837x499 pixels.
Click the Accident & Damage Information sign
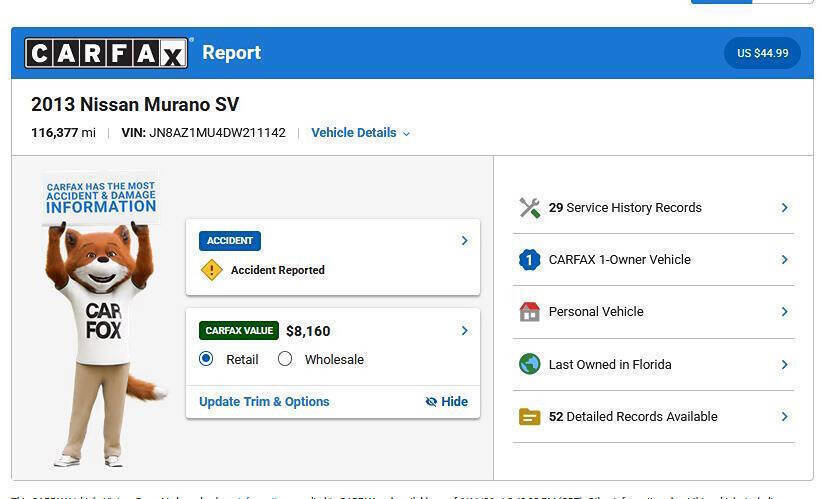101,197
